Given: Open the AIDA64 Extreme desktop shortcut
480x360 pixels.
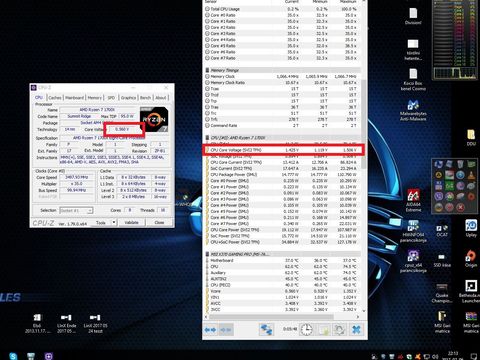Looking at the screenshot, I should click(x=413, y=201).
